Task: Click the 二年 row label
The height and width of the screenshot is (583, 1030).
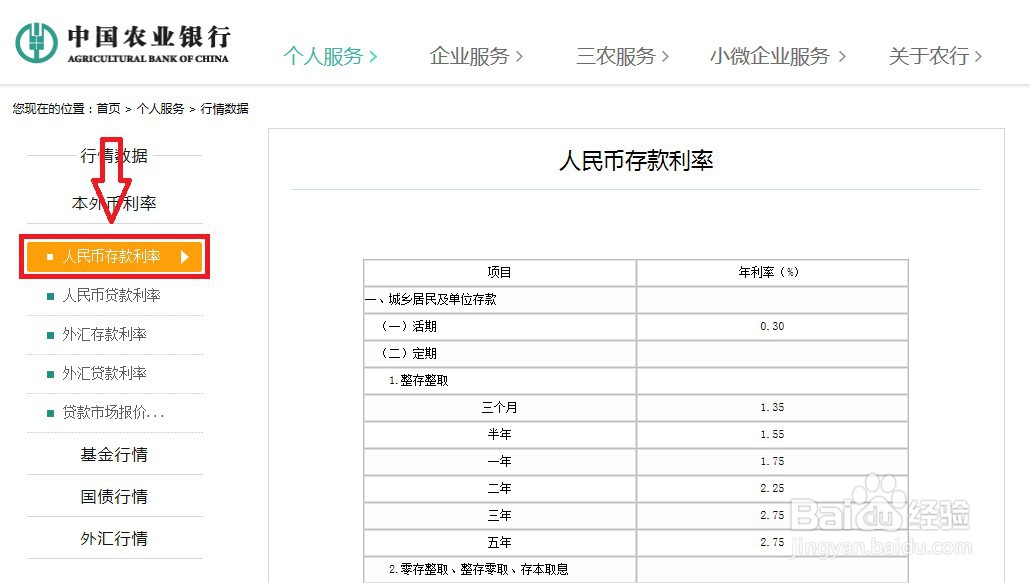Action: click(x=499, y=488)
